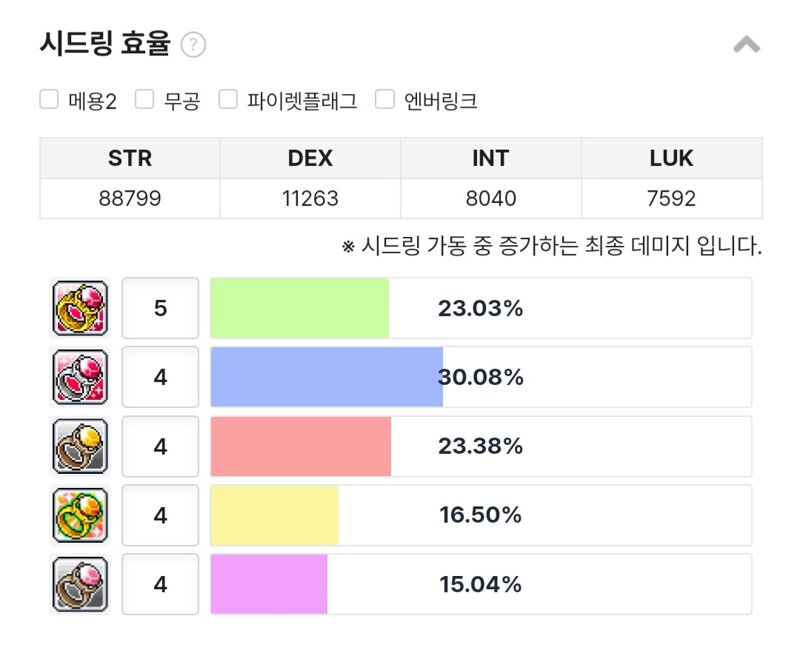Image resolution: width=800 pixels, height=653 pixels.
Task: Click the silver ring with red gem icon
Action: (x=80, y=377)
